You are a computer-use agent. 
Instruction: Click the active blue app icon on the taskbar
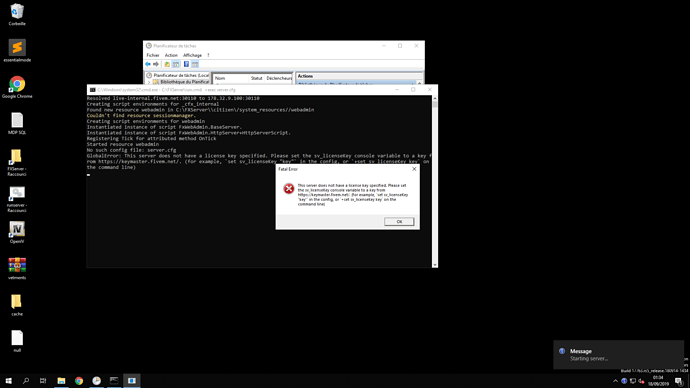pos(132,381)
